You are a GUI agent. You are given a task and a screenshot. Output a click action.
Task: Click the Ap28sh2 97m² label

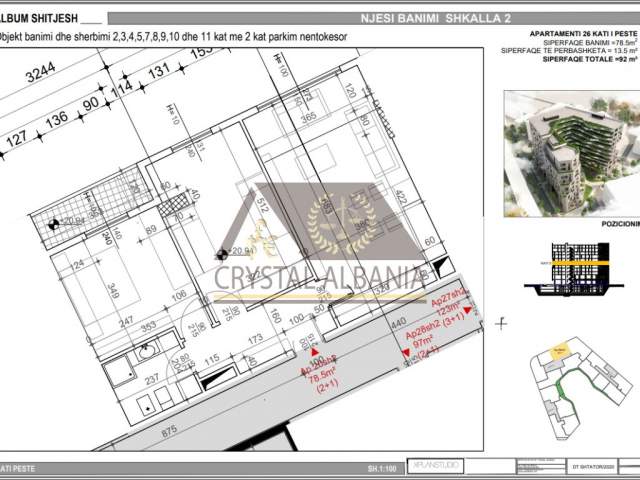(x=423, y=341)
